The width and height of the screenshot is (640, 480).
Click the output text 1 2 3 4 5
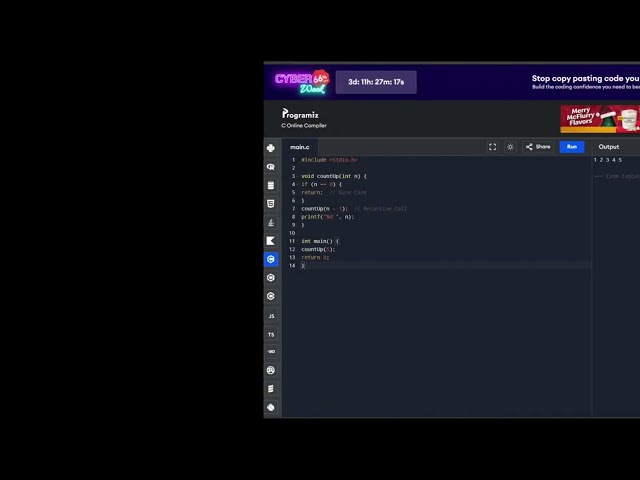pos(608,160)
